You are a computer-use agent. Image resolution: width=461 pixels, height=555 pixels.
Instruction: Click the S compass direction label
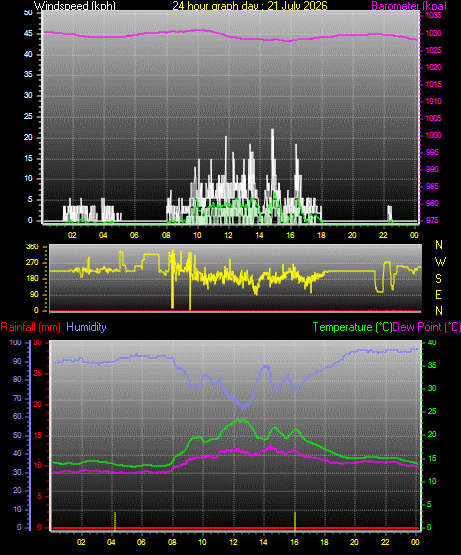click(x=438, y=279)
